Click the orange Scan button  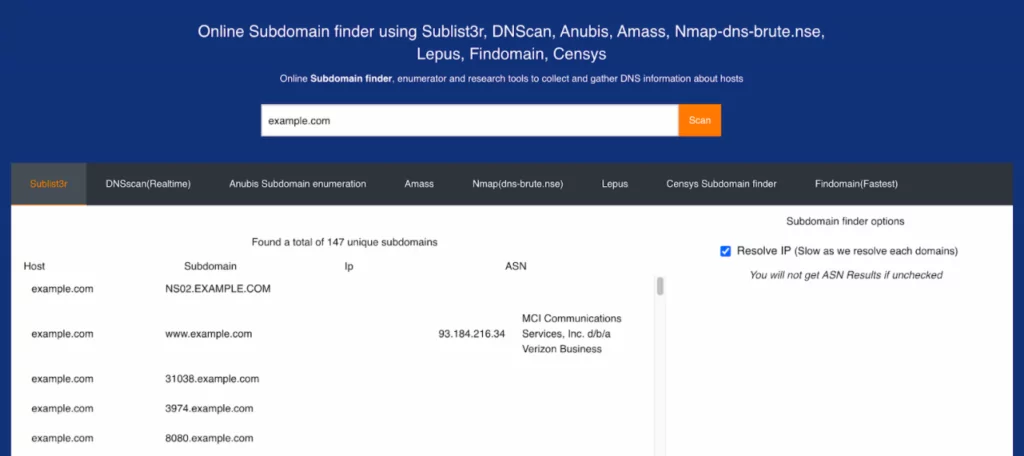pyautogui.click(x=699, y=120)
